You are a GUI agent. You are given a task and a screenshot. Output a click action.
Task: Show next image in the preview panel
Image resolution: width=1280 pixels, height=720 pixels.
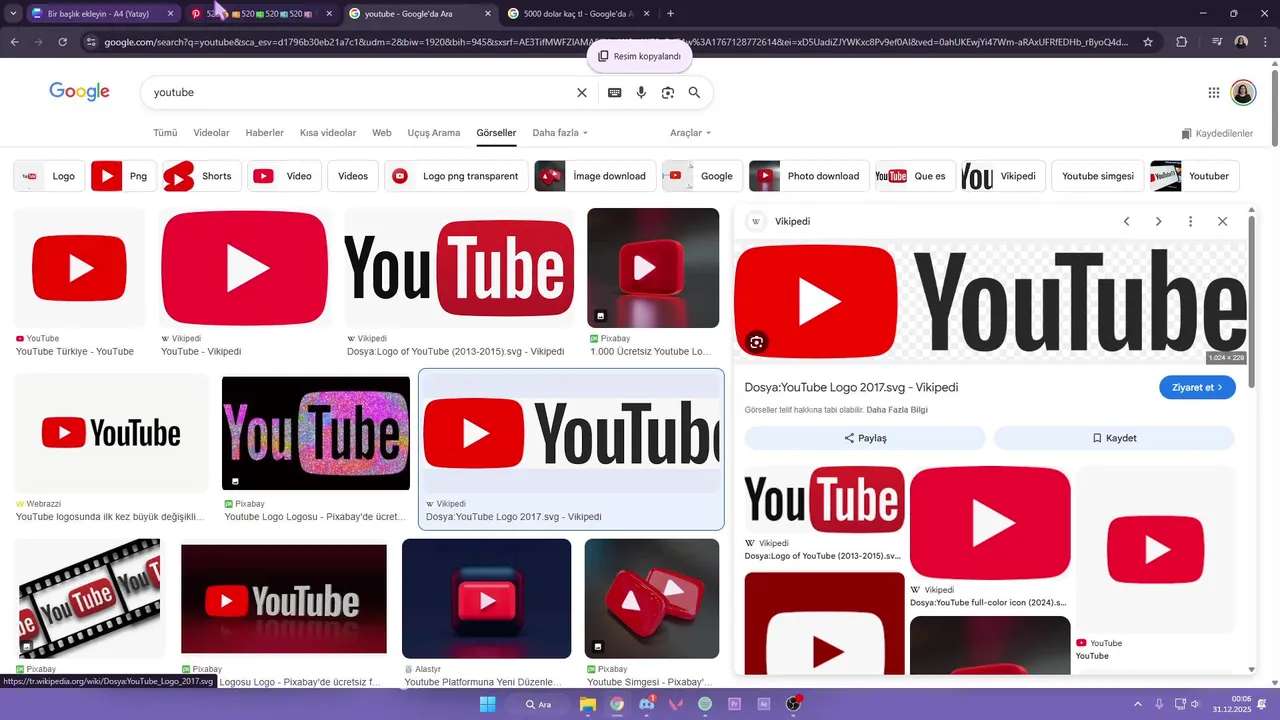pyautogui.click(x=1158, y=221)
